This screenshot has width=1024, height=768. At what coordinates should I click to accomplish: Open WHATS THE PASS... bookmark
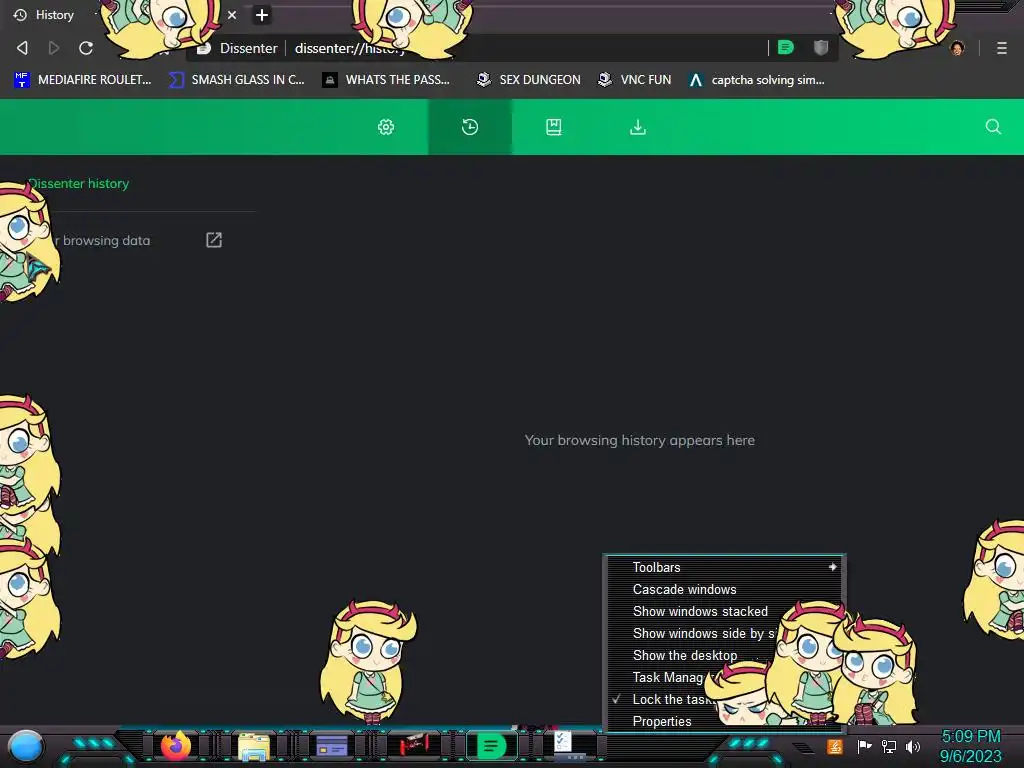click(x=387, y=80)
